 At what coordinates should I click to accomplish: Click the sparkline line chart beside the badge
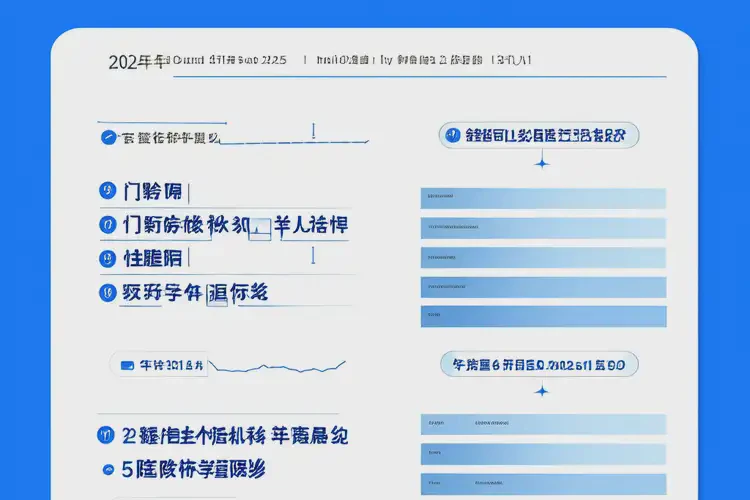point(278,366)
